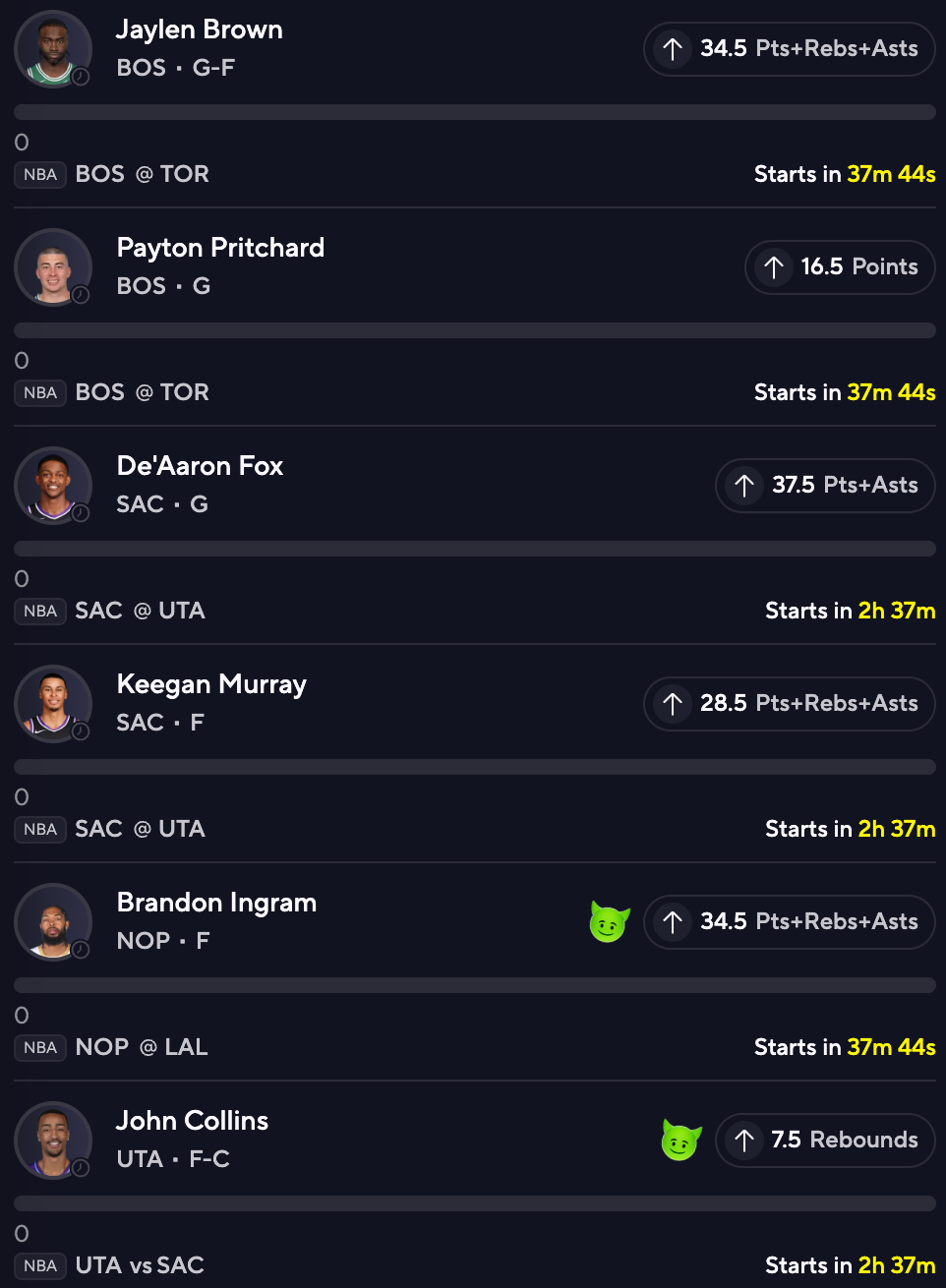The height and width of the screenshot is (1288, 946).
Task: Click the up arrow beside 37.5 Pts+Asts
Action: [744, 486]
